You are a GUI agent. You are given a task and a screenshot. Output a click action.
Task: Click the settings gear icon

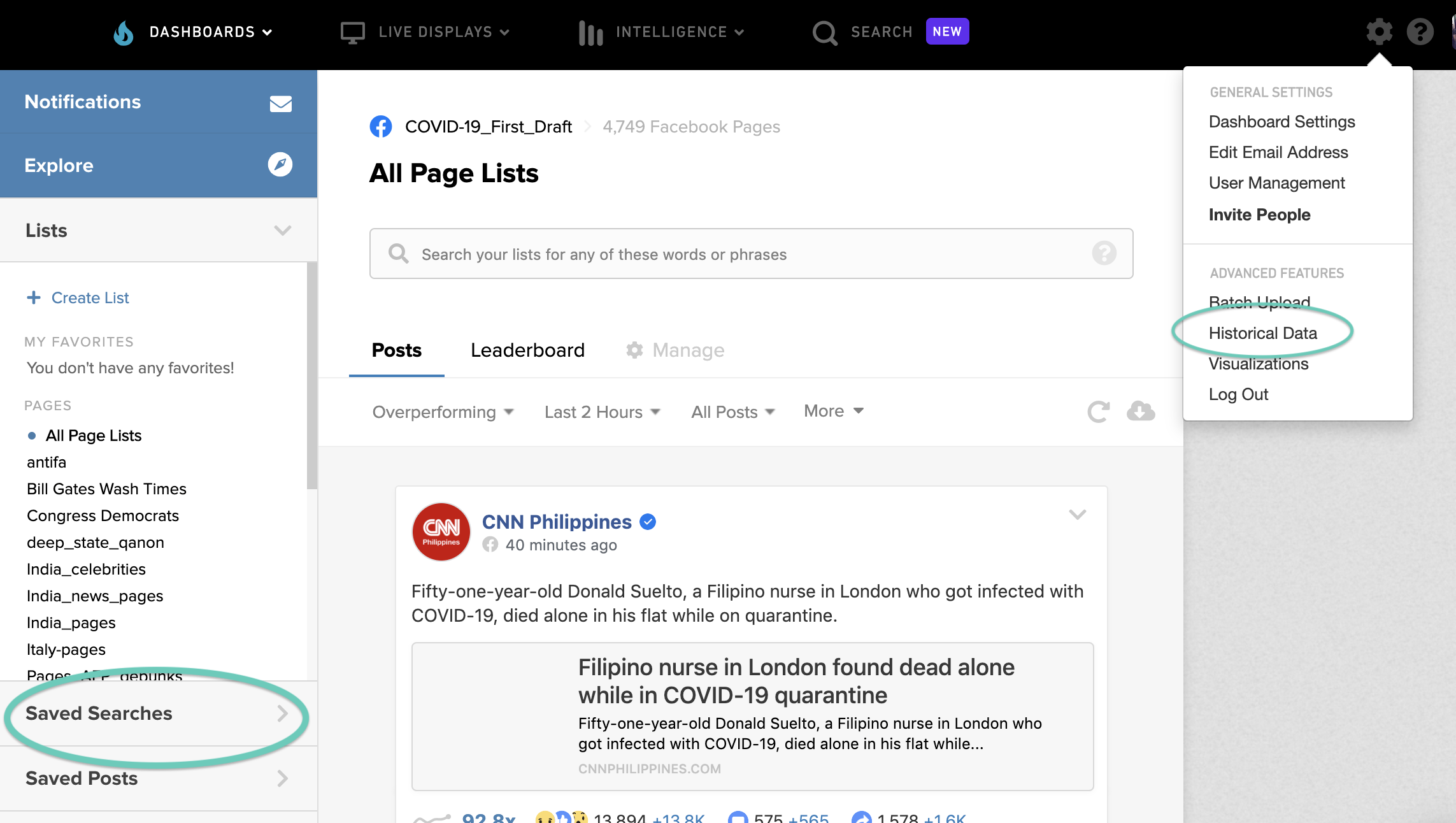(1379, 31)
